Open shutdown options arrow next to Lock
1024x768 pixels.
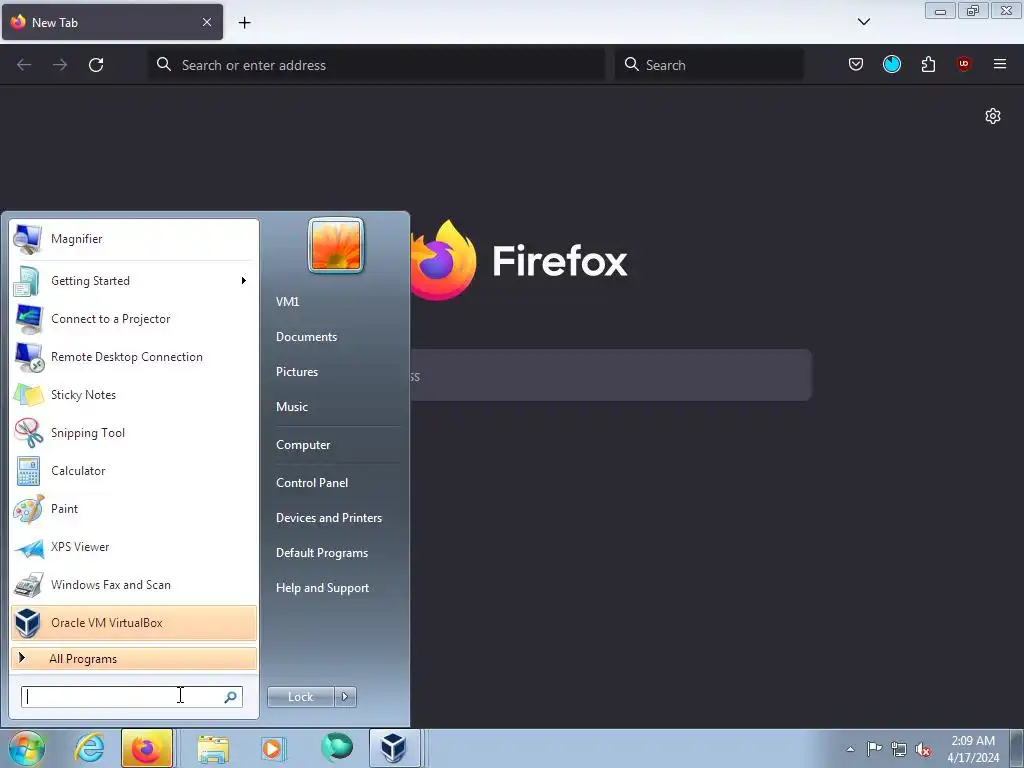(345, 697)
